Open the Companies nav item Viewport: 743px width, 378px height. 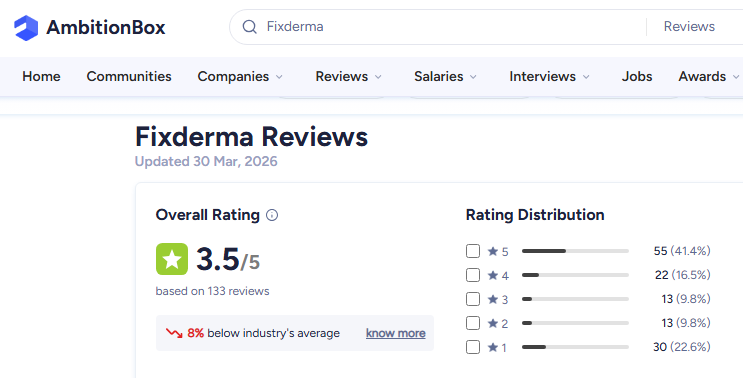tap(233, 76)
